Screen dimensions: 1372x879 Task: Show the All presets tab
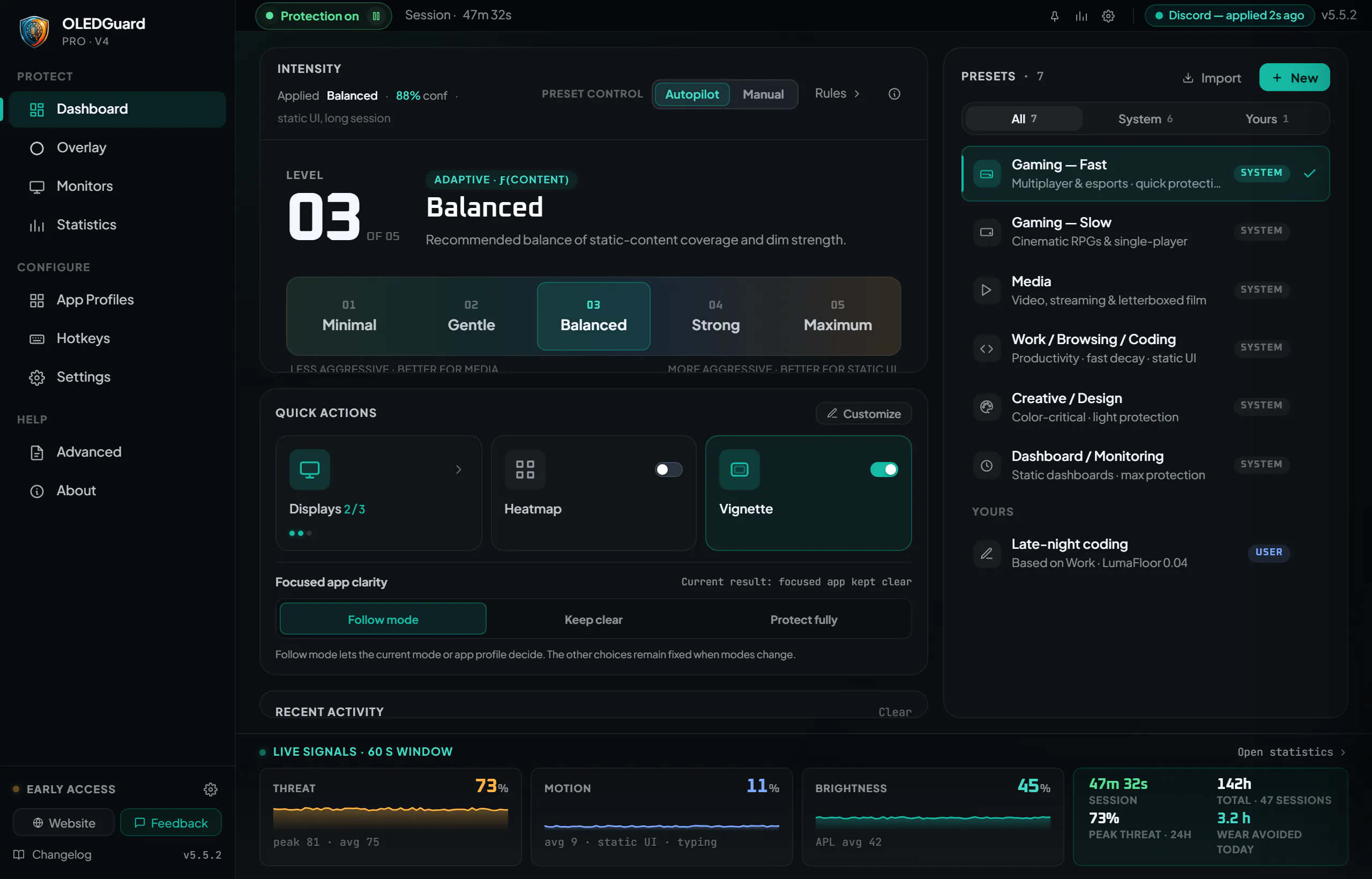[1023, 119]
